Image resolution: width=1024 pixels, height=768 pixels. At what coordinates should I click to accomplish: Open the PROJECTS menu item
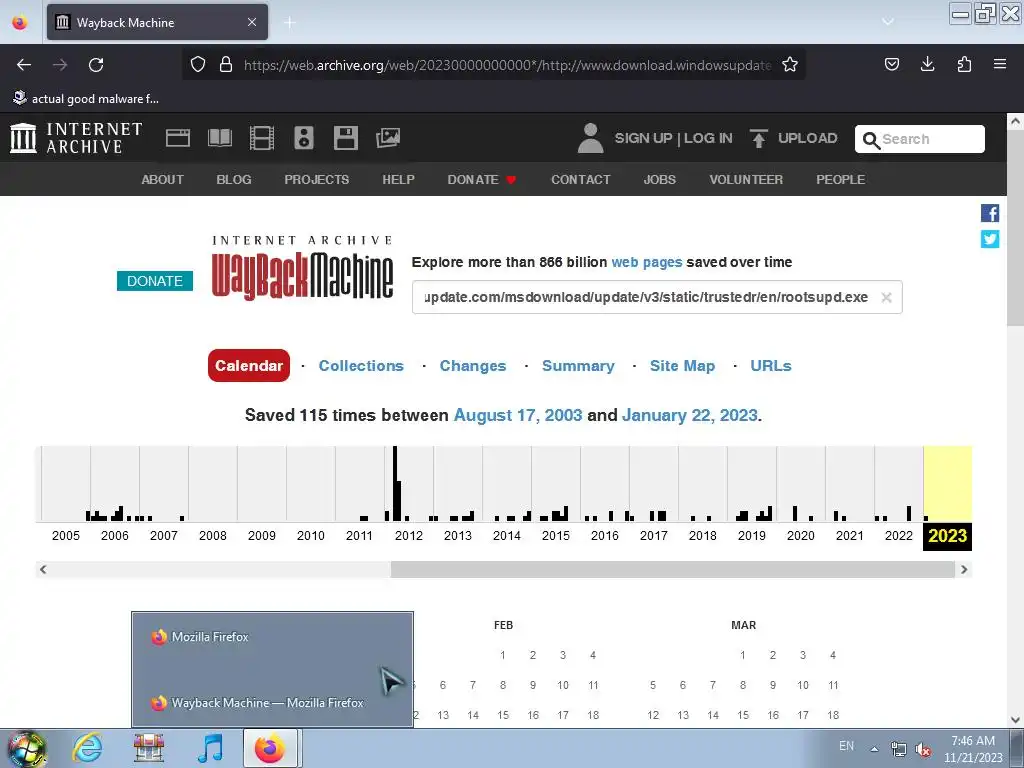(317, 180)
